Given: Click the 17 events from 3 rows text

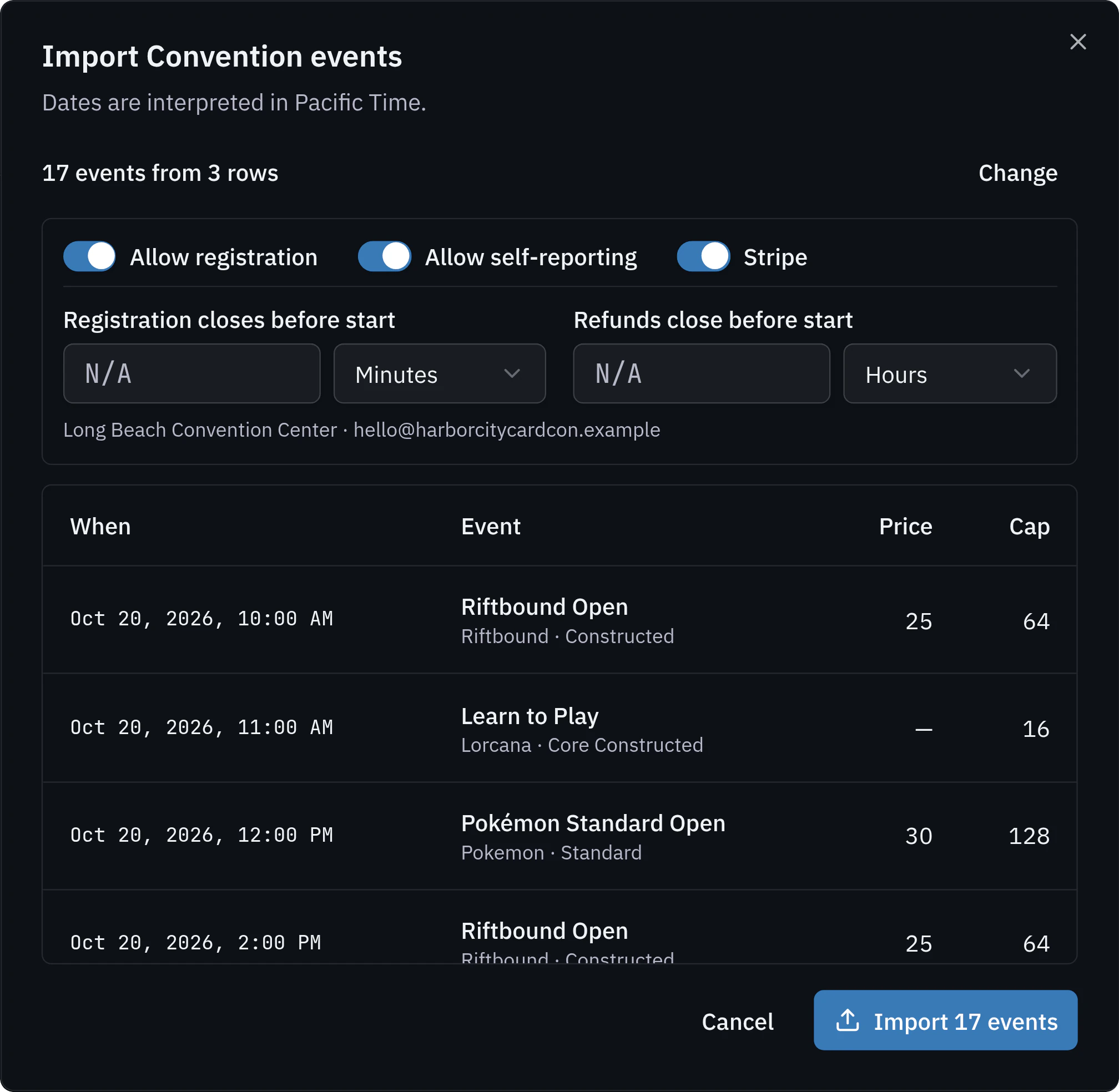Looking at the screenshot, I should point(160,173).
